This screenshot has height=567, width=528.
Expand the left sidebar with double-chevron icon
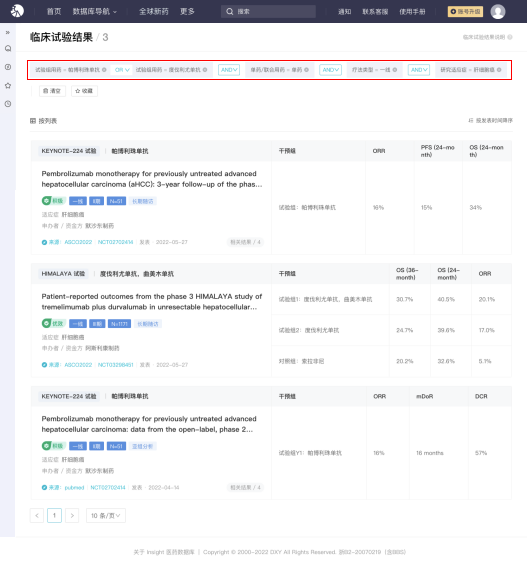point(8,33)
